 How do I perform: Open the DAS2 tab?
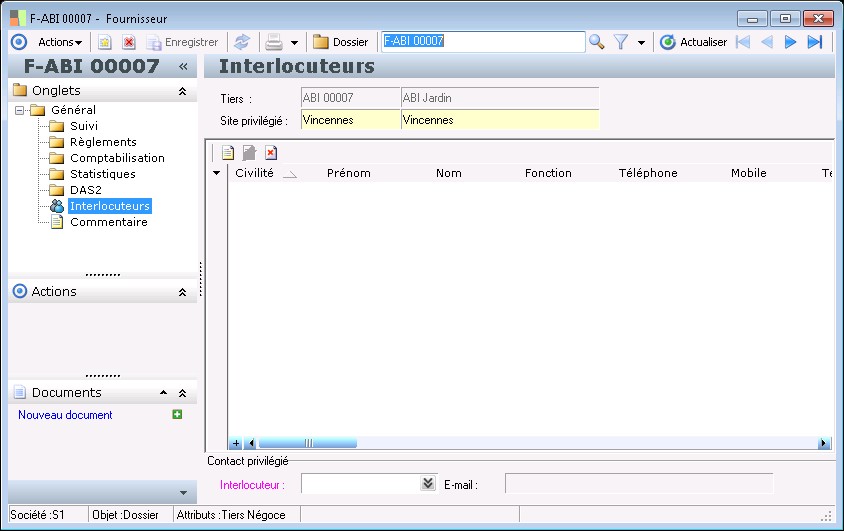pos(86,190)
